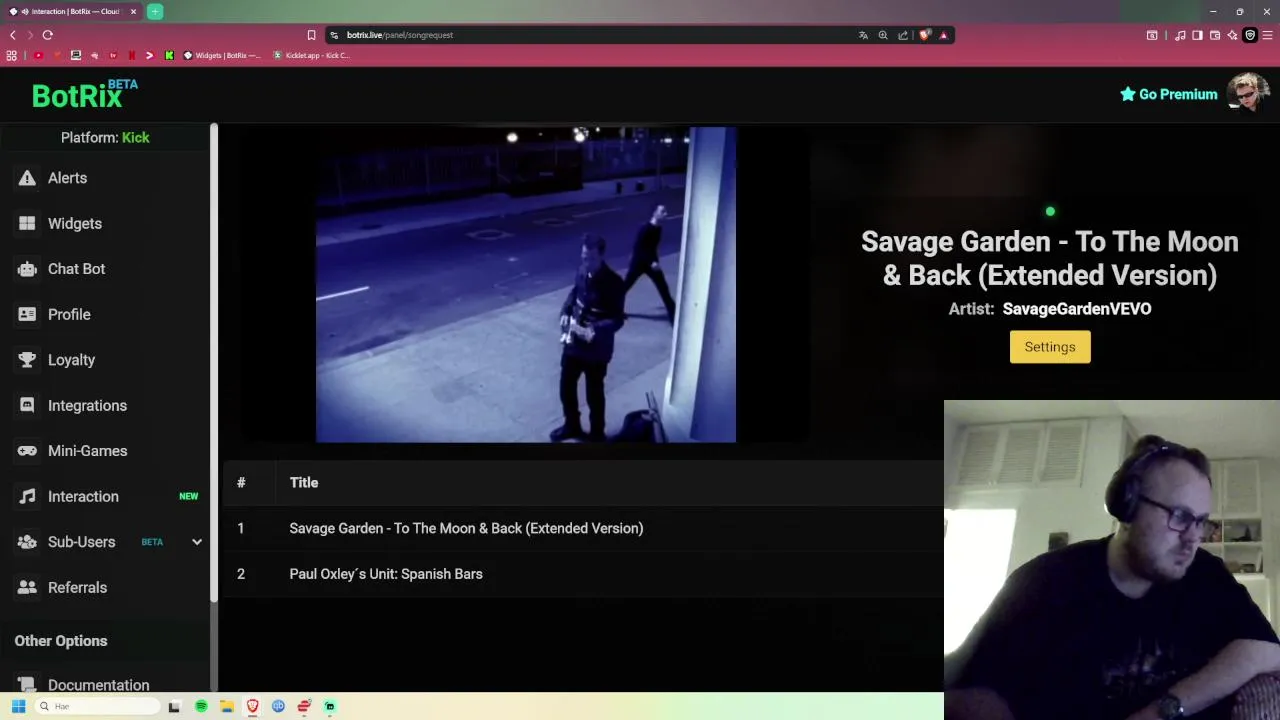1280x720 pixels.
Task: Open the browser music note playlist icon
Action: click(1180, 35)
